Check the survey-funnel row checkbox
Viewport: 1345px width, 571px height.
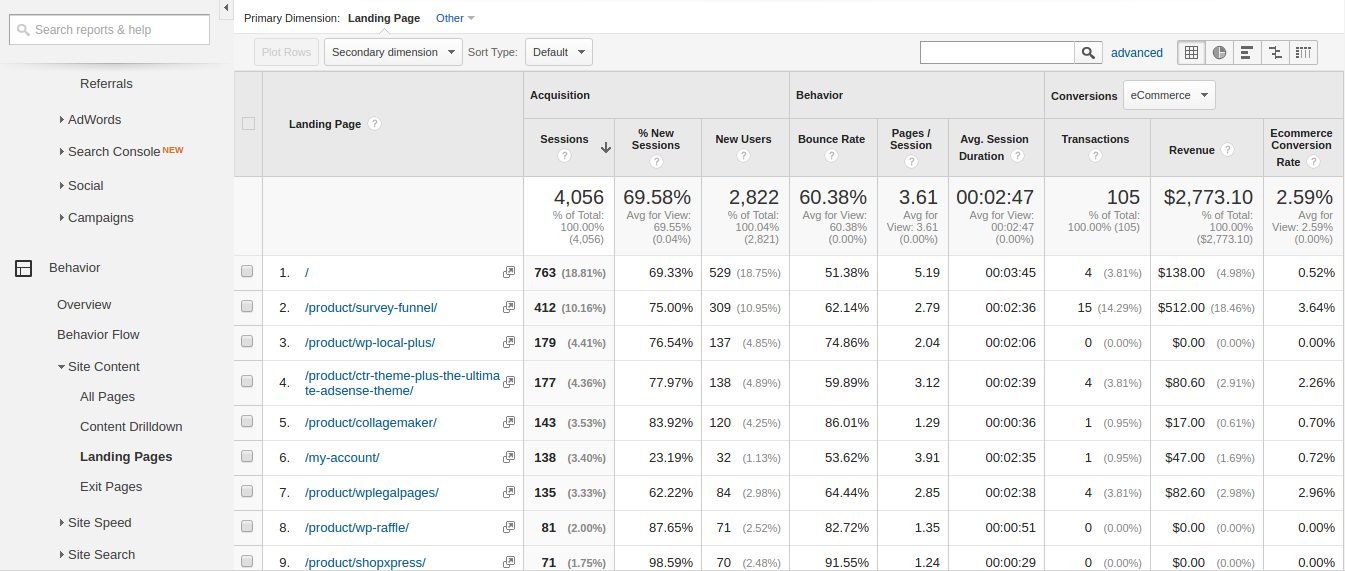pyautogui.click(x=247, y=306)
